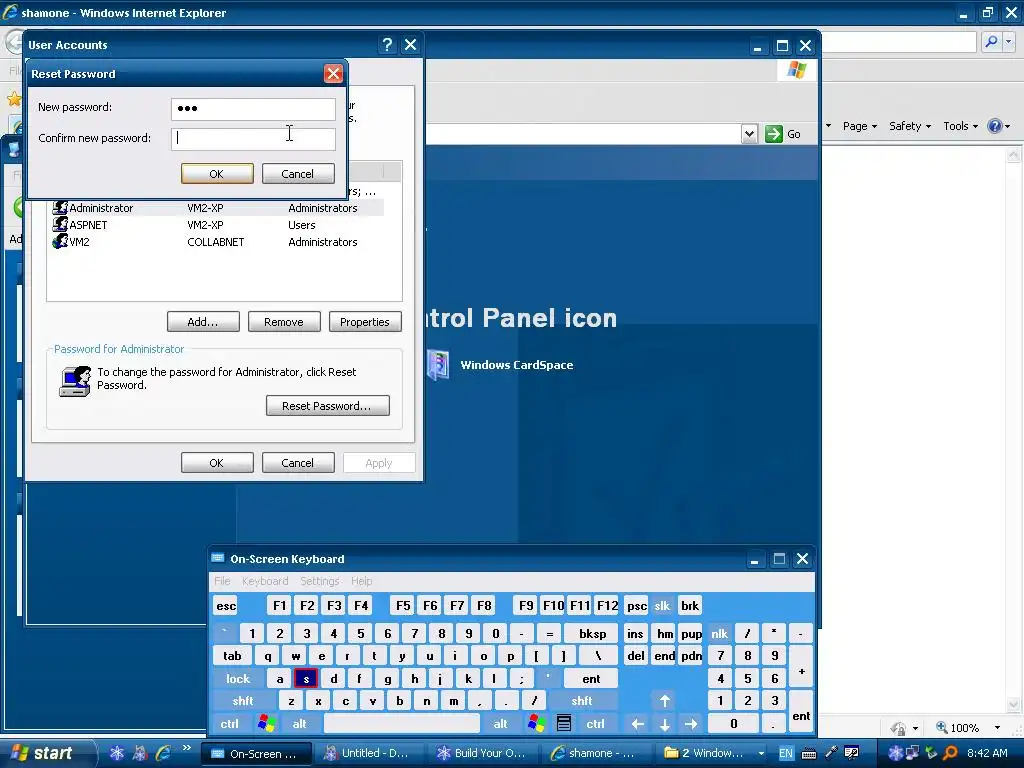
Task: Click the Remove button in User Accounts
Action: click(x=284, y=321)
